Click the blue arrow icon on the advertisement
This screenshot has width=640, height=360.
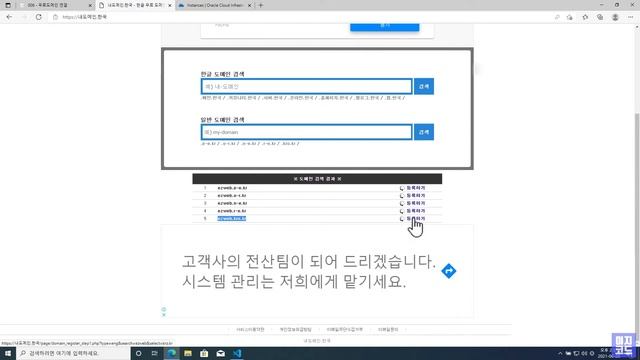pos(449,271)
